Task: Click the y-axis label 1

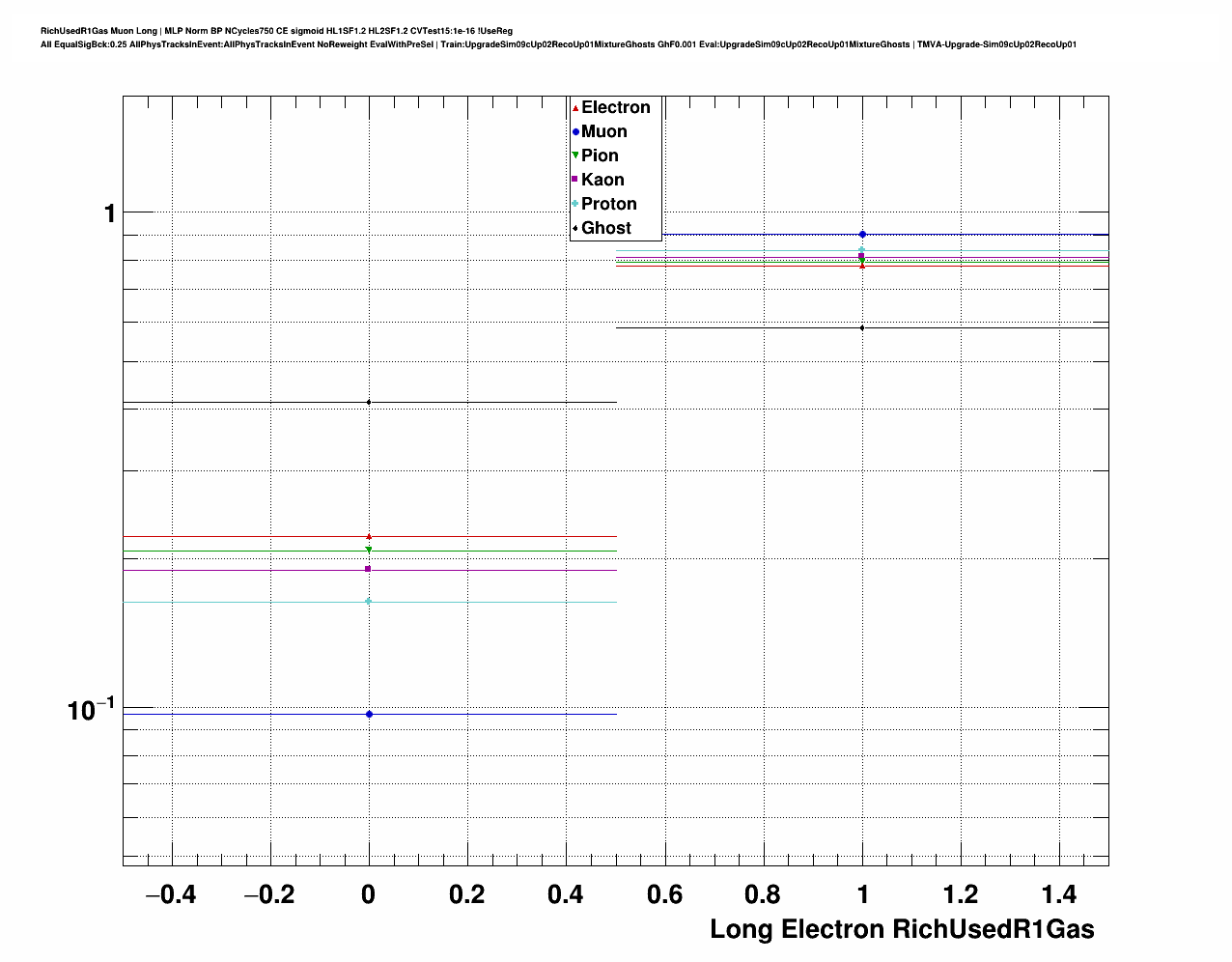Action: (110, 213)
